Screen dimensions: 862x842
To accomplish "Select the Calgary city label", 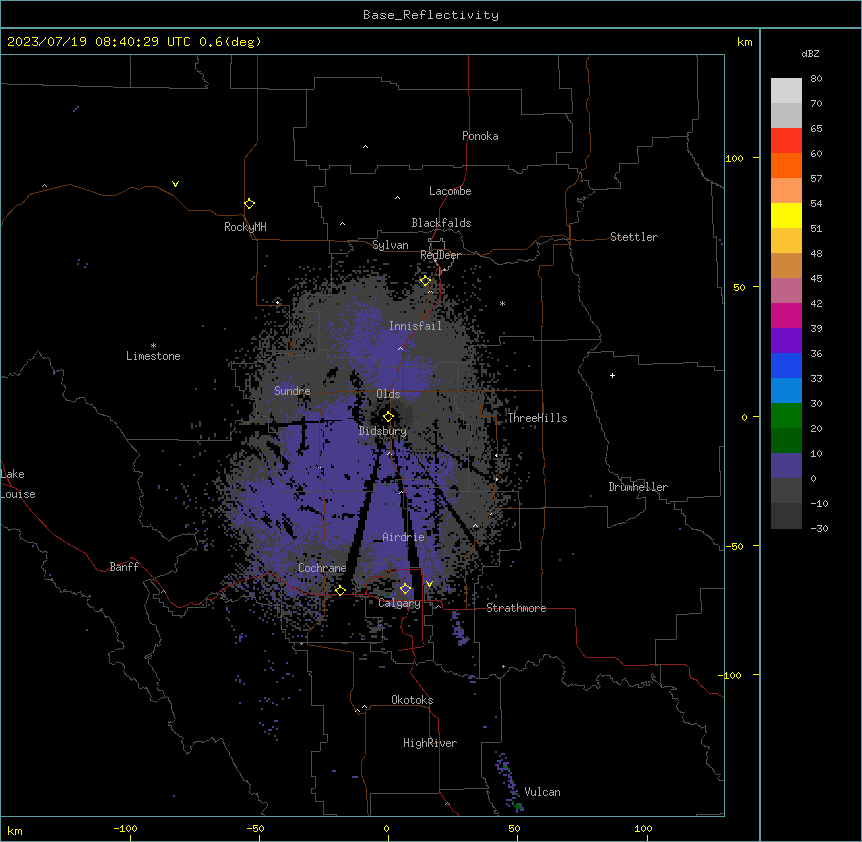I will tap(399, 603).
